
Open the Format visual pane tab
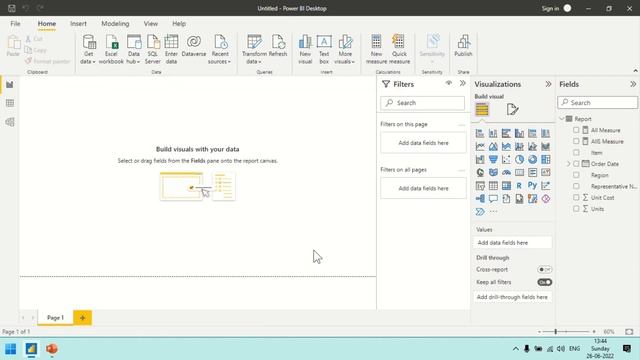pyautogui.click(x=512, y=109)
